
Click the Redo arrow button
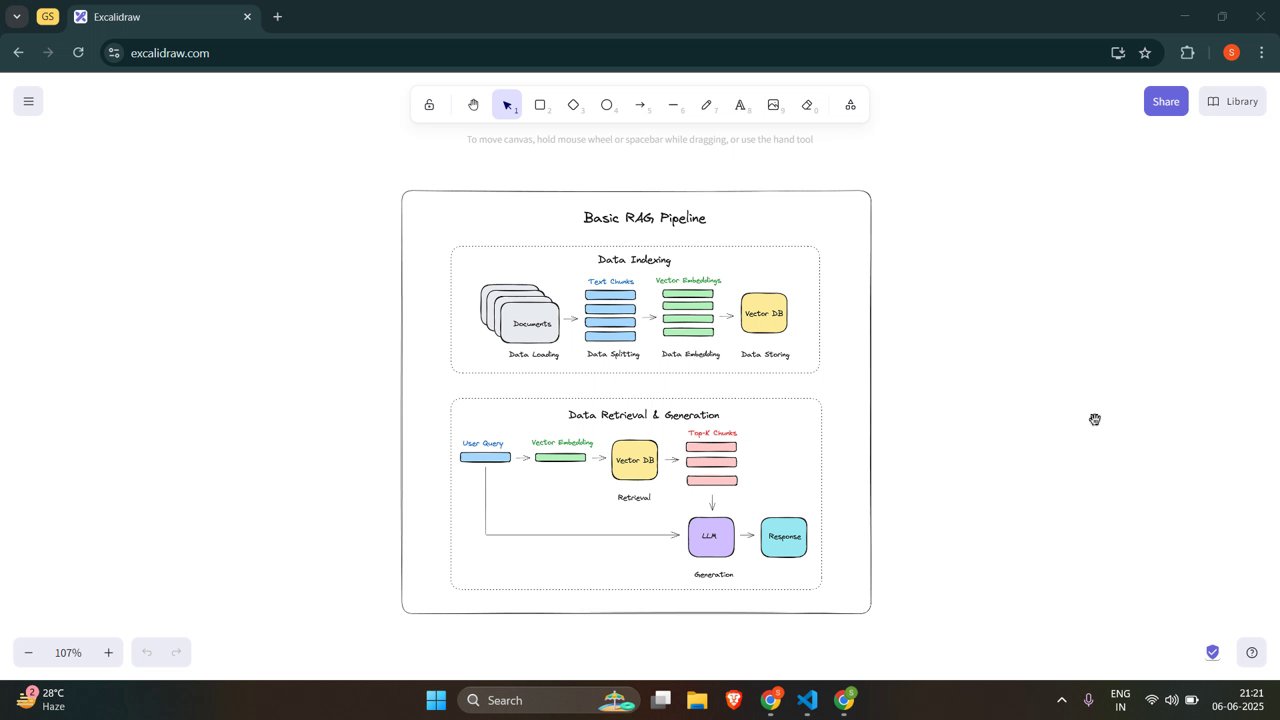point(176,653)
